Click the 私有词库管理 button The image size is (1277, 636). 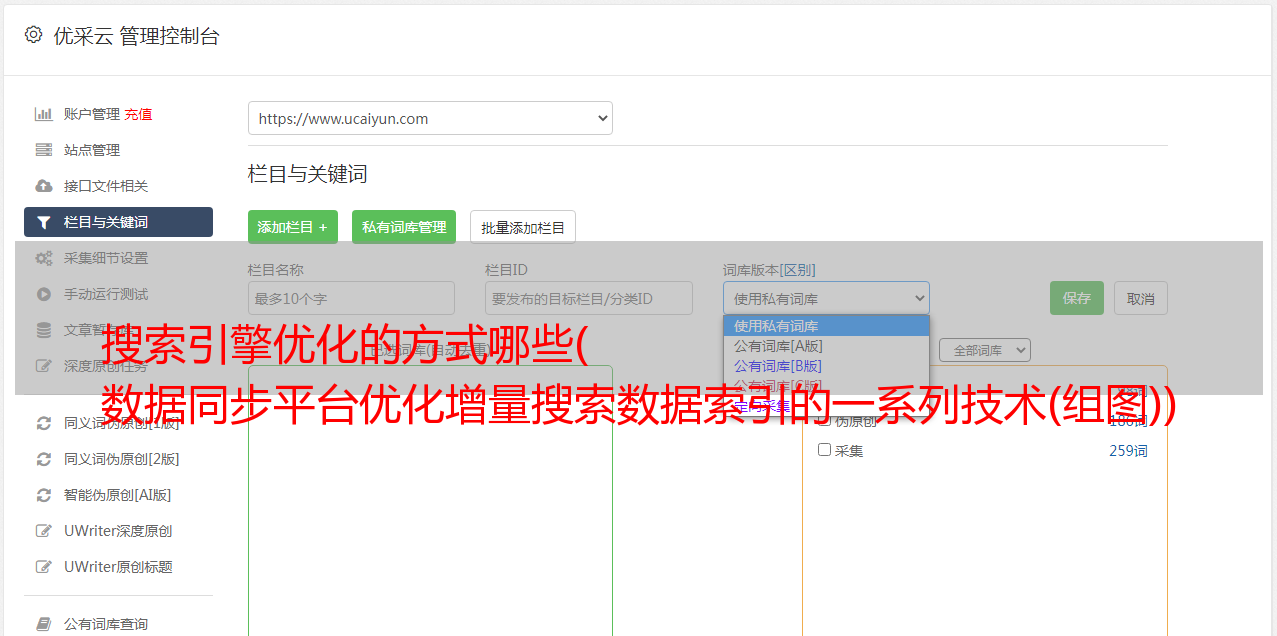click(x=404, y=227)
